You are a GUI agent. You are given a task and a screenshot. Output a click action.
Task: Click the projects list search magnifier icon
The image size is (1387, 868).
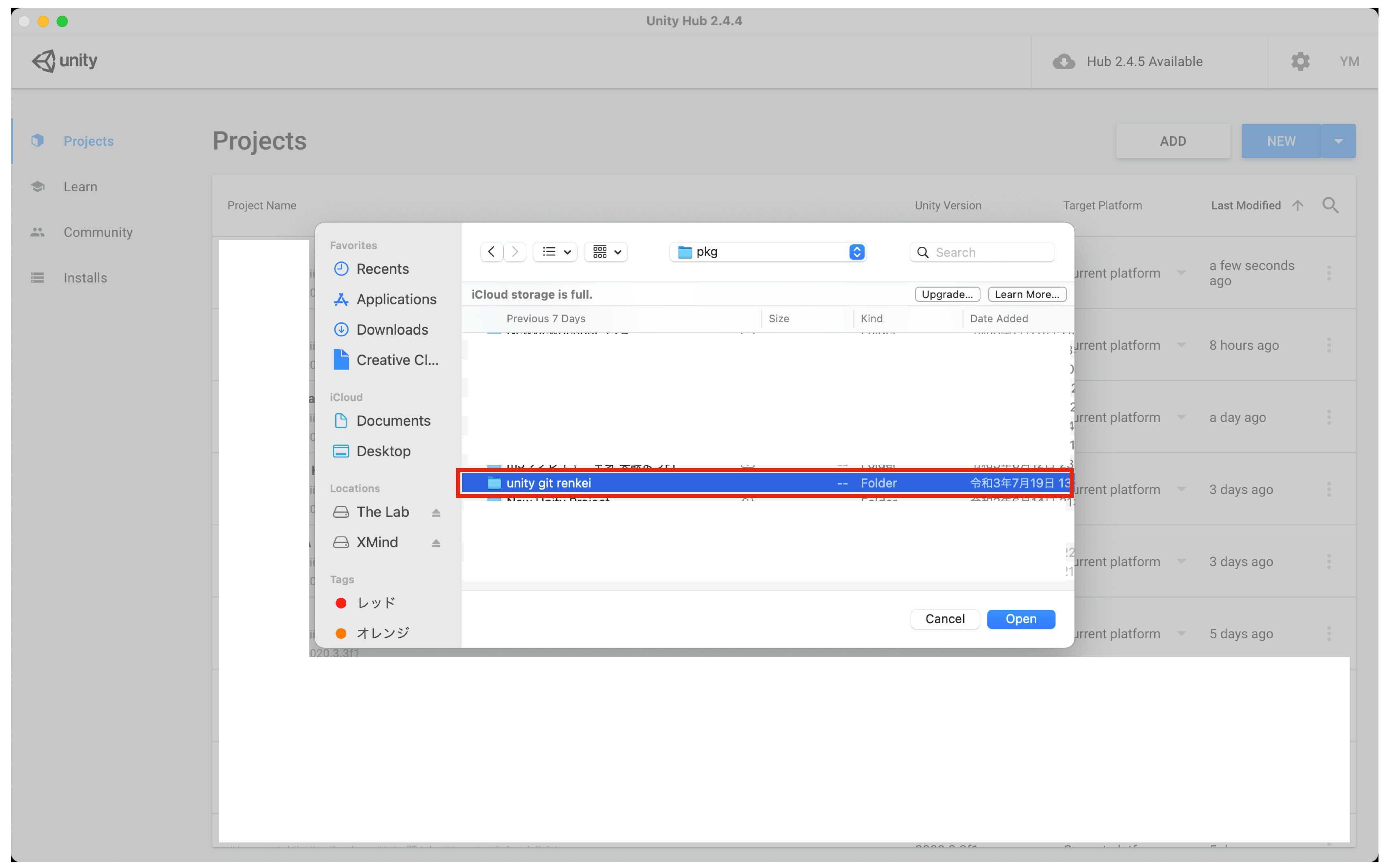tap(1330, 205)
